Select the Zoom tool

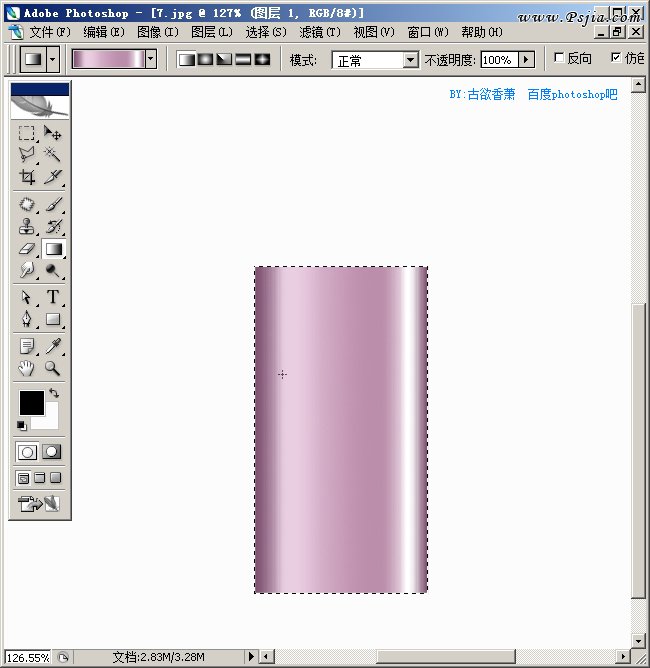click(x=53, y=368)
